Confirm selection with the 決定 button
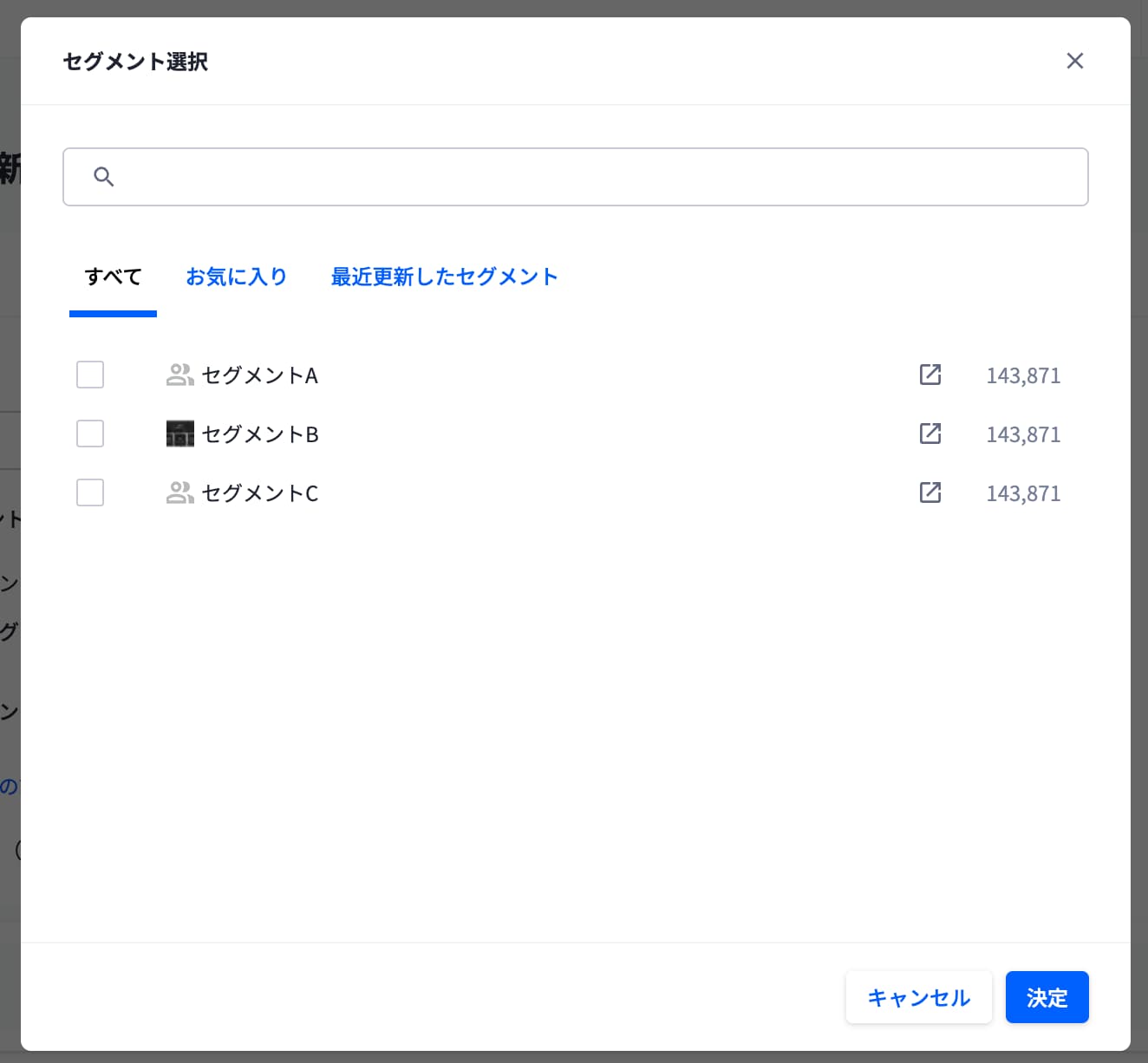Image resolution: width=1148 pixels, height=1063 pixels. click(1047, 997)
